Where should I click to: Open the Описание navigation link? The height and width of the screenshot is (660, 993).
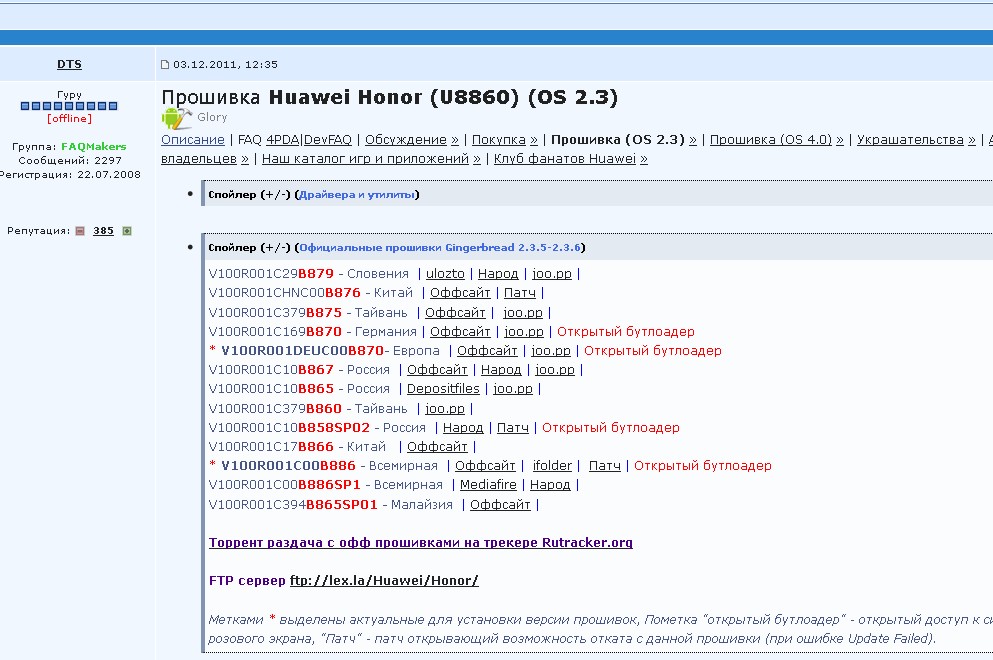193,139
